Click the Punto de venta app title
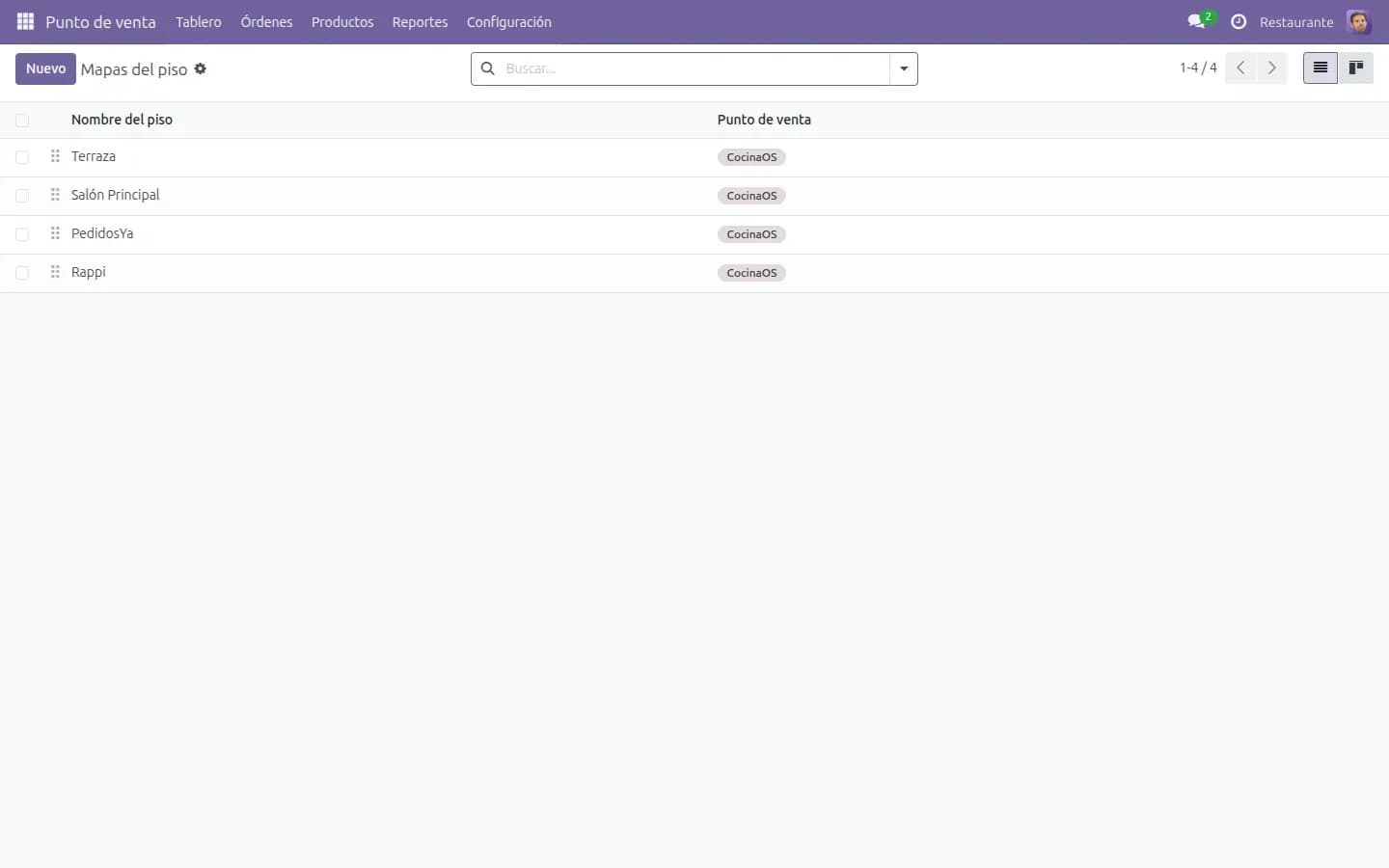 (100, 21)
